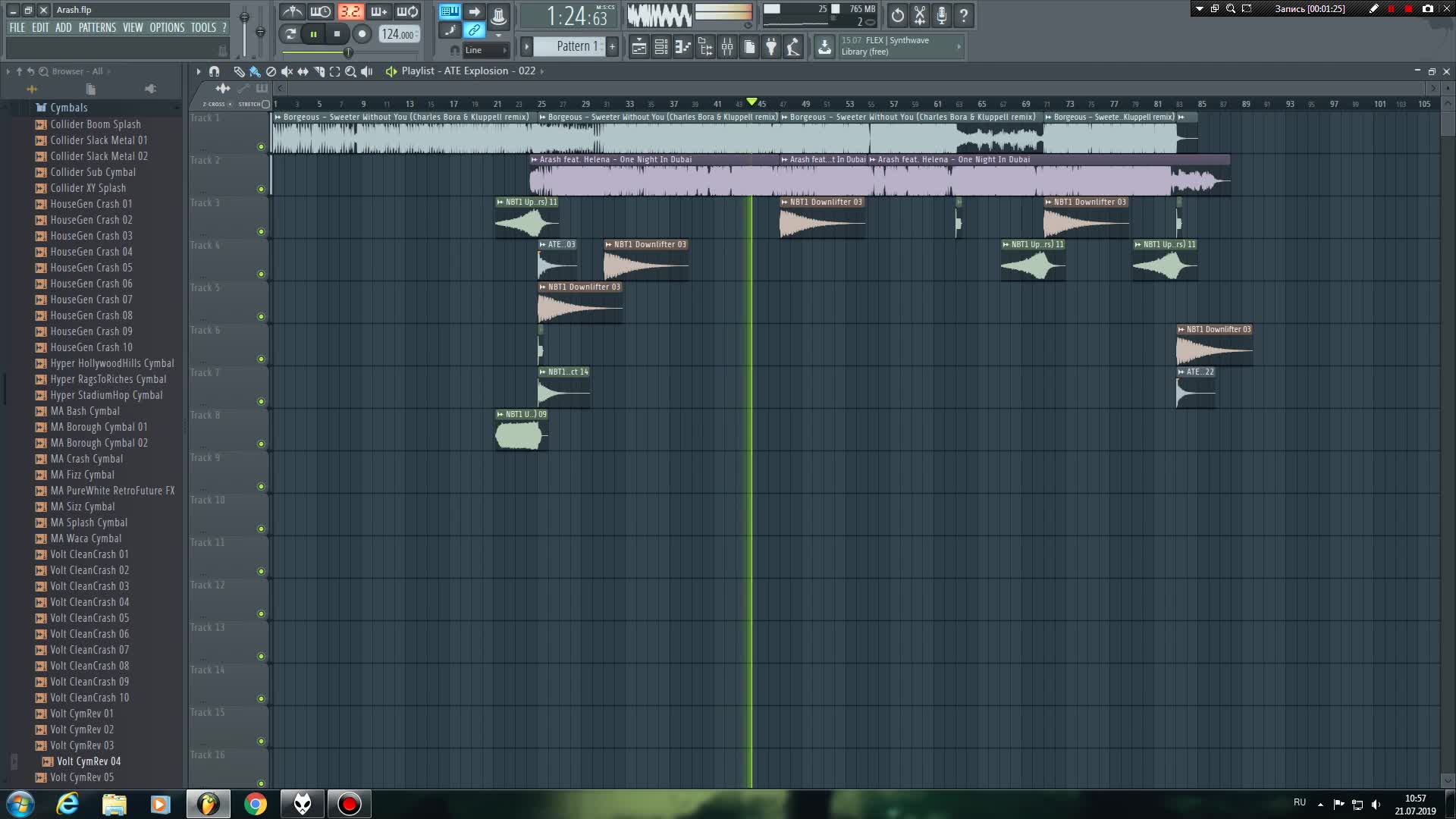Stop recording in the recorder overlay
Viewport: 1456px width, 819px height.
(x=1408, y=9)
